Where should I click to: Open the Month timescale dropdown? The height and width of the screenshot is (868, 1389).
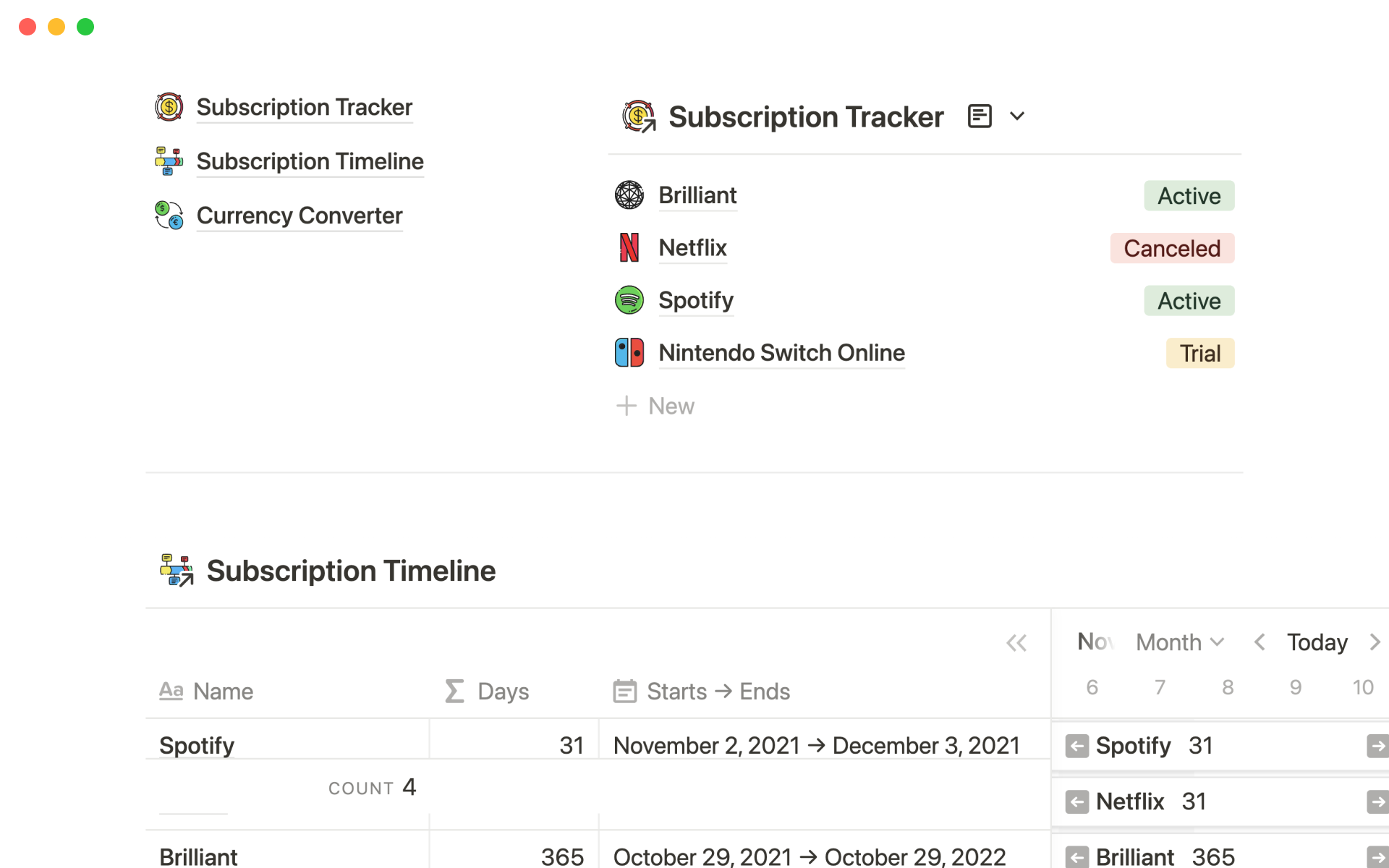(1179, 642)
